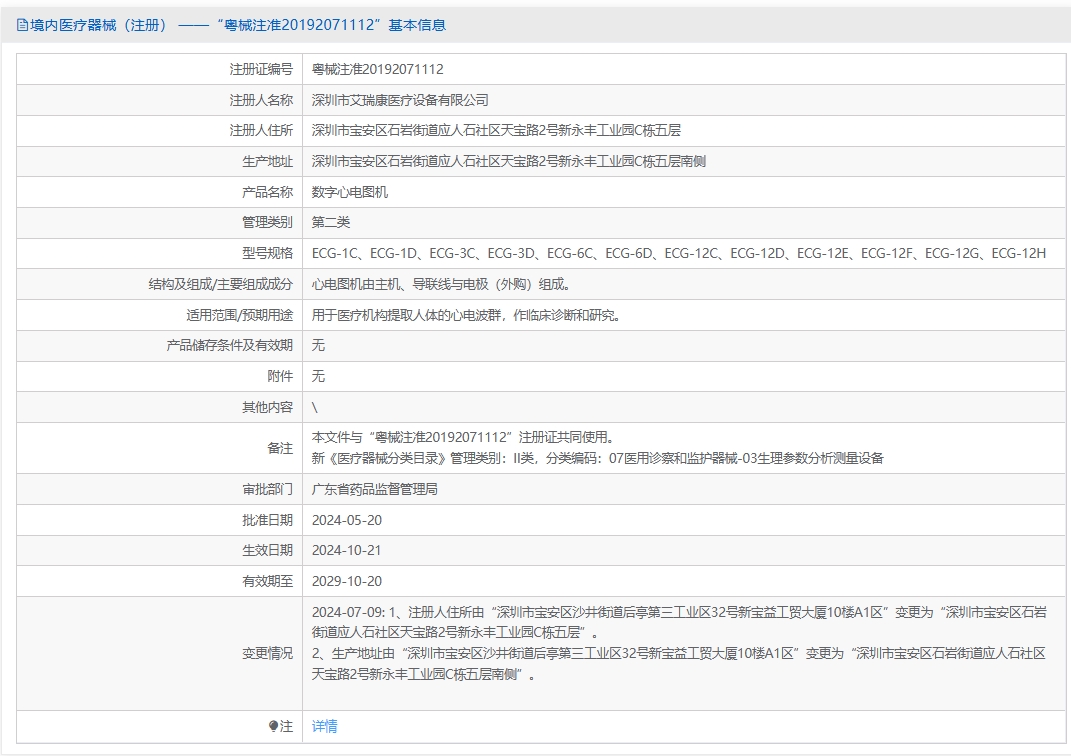Select change entry 2、生产地址由
The width and height of the screenshot is (1071, 756).
click(x=679, y=664)
